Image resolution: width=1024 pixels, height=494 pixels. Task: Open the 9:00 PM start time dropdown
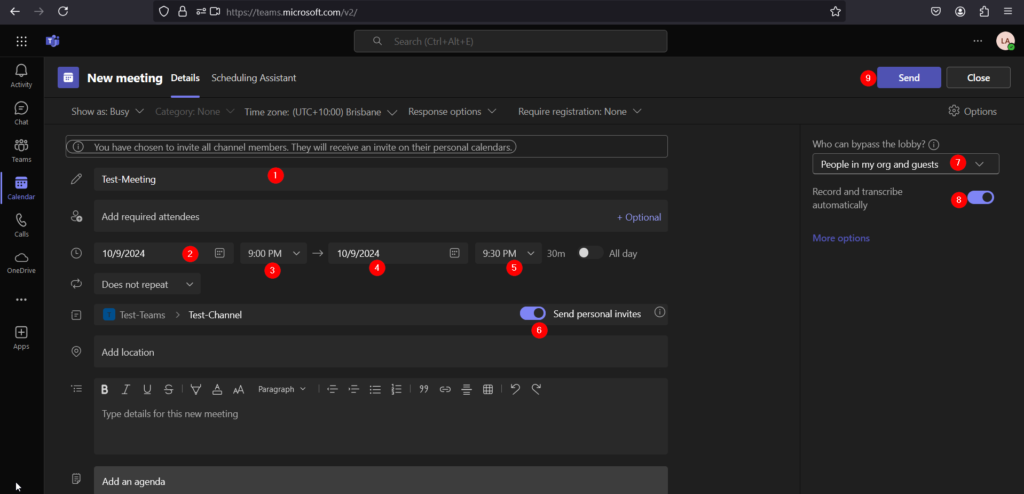click(274, 253)
